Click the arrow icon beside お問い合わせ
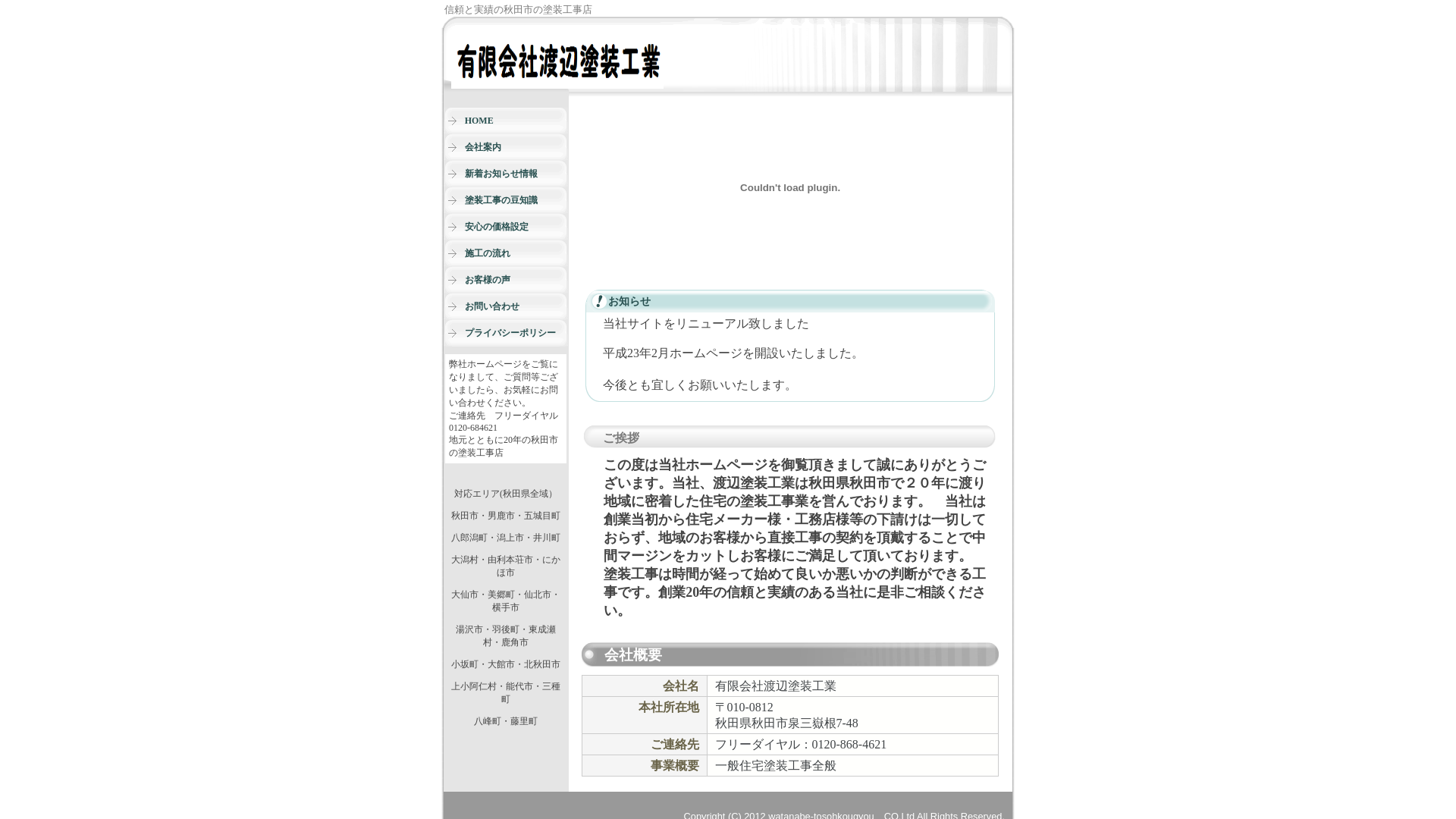 [x=453, y=306]
